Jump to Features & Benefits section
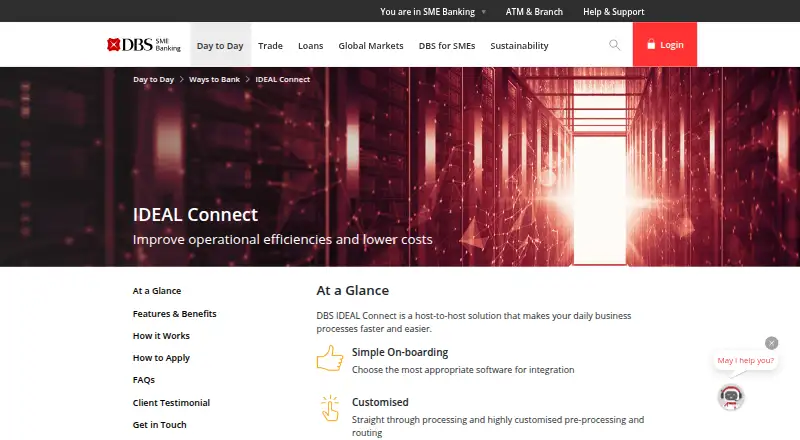Viewport: 800px width, 440px height. pyautogui.click(x=174, y=313)
